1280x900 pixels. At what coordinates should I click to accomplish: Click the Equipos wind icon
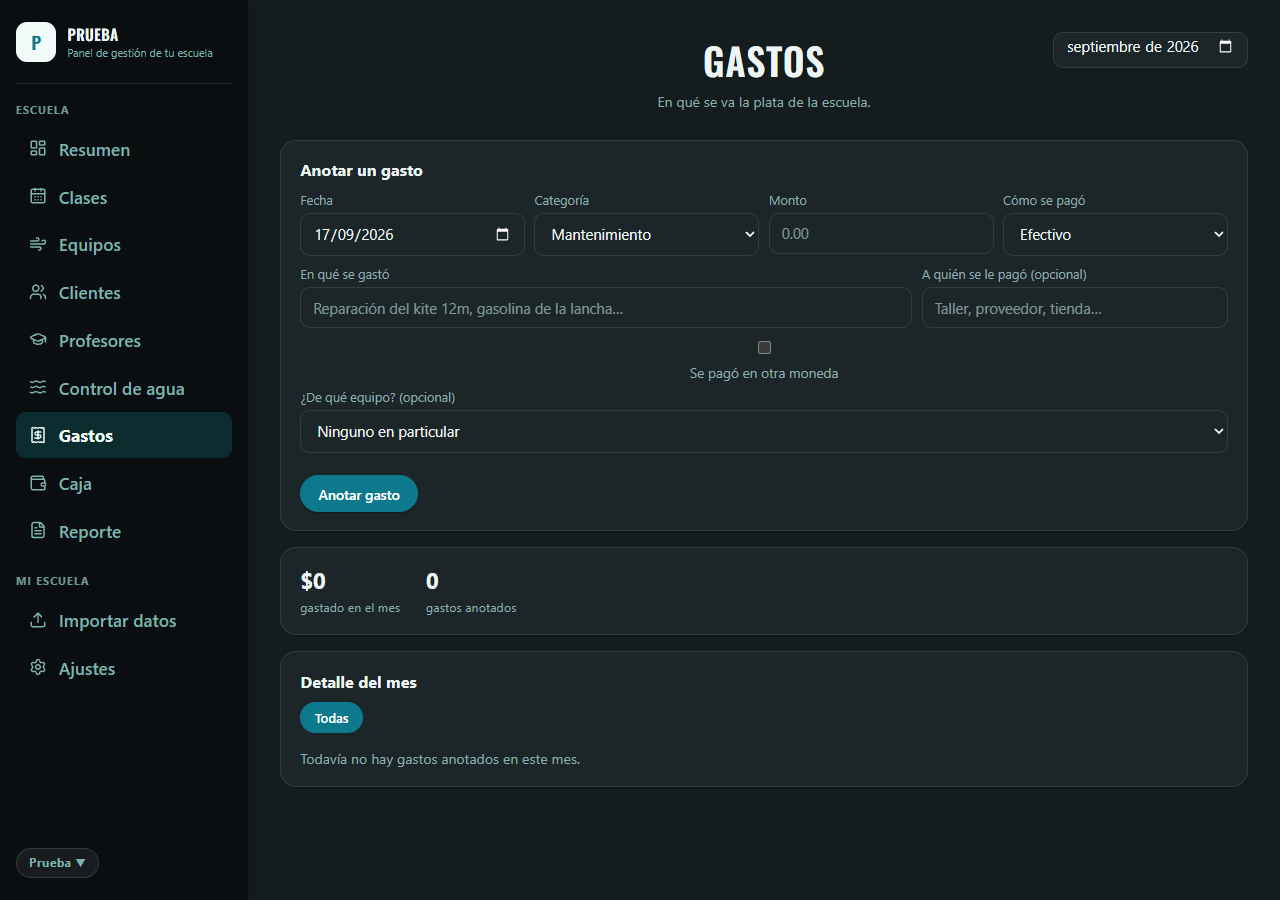point(38,245)
